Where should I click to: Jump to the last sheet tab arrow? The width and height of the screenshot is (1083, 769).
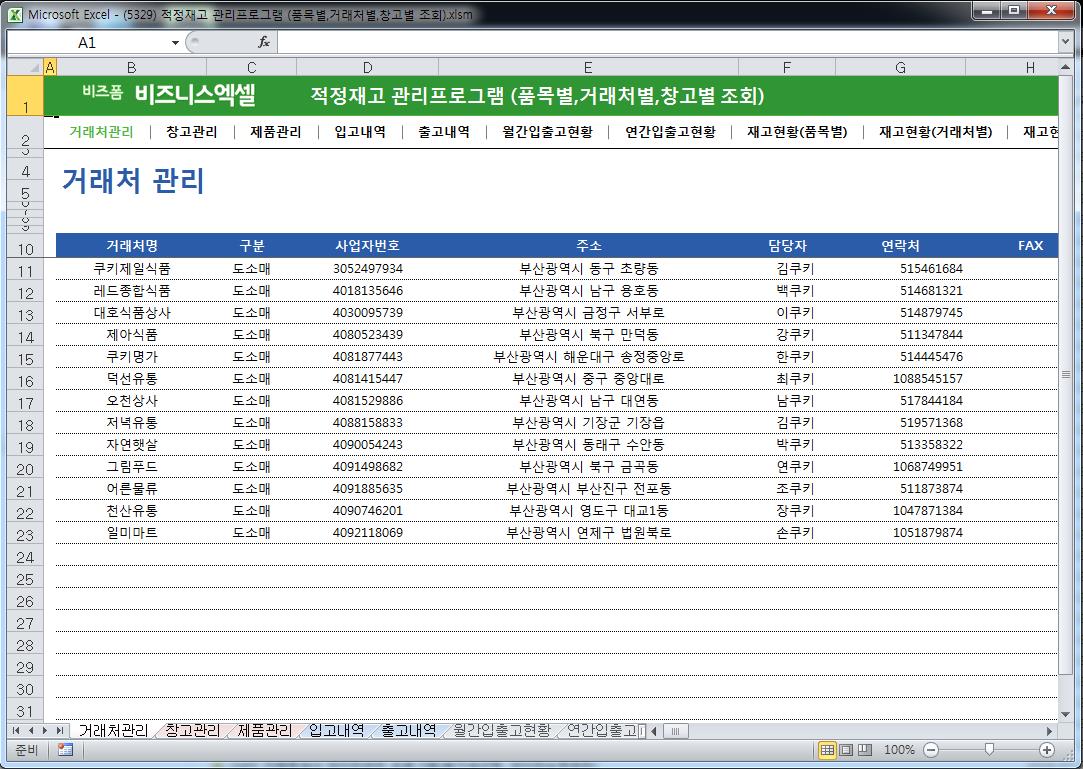(x=60, y=731)
